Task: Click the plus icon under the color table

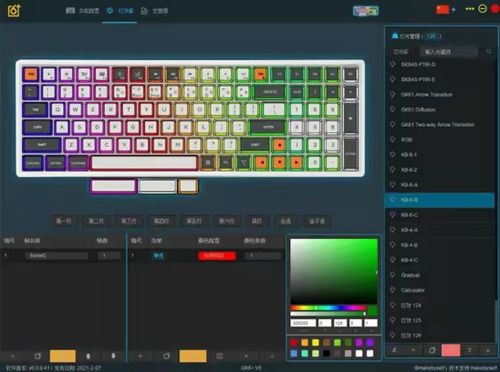Action: (140, 356)
